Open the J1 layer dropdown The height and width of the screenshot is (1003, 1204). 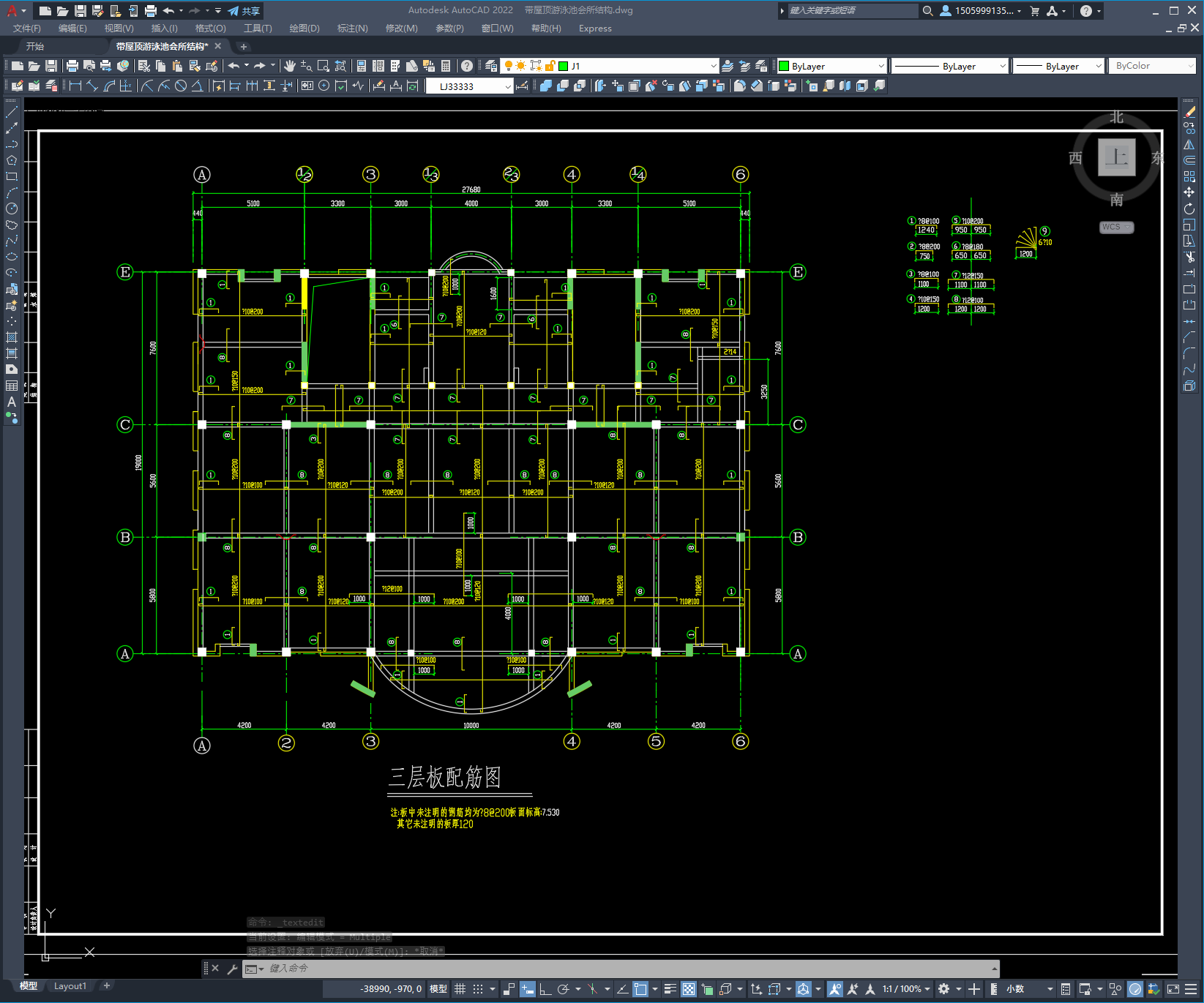[714, 66]
